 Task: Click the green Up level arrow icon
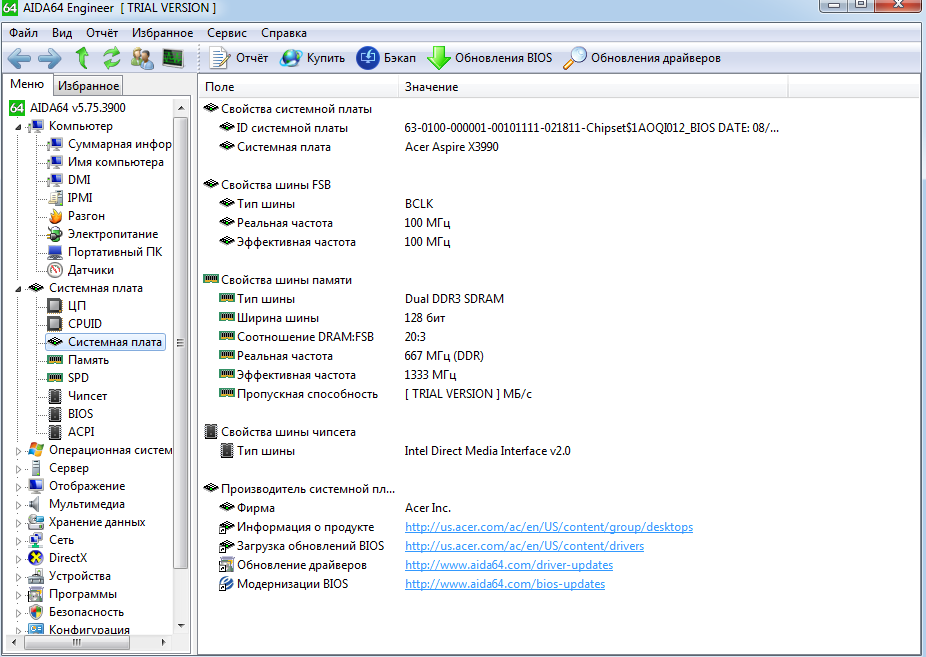pyautogui.click(x=82, y=58)
